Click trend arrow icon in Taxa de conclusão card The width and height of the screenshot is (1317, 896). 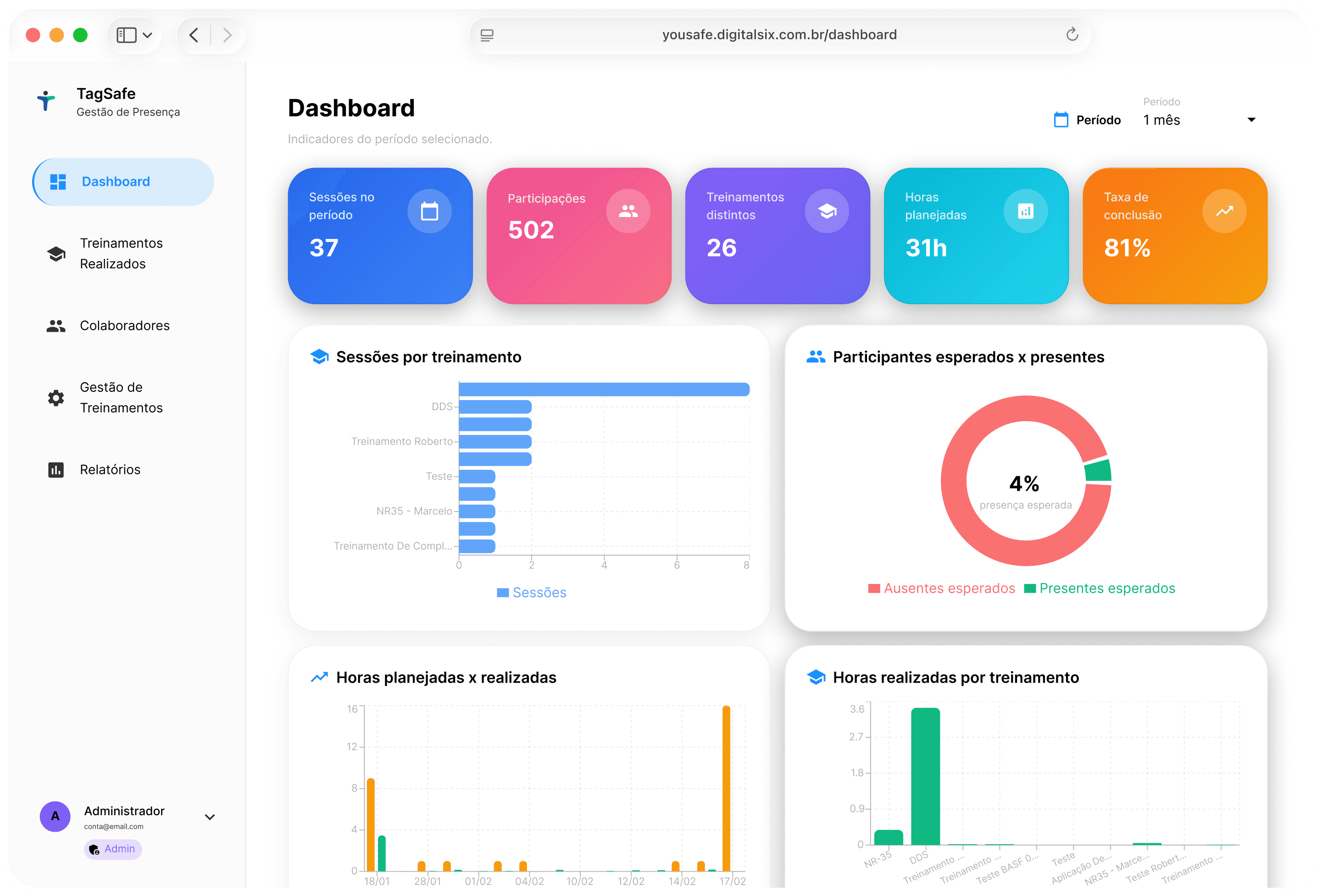[1224, 211]
